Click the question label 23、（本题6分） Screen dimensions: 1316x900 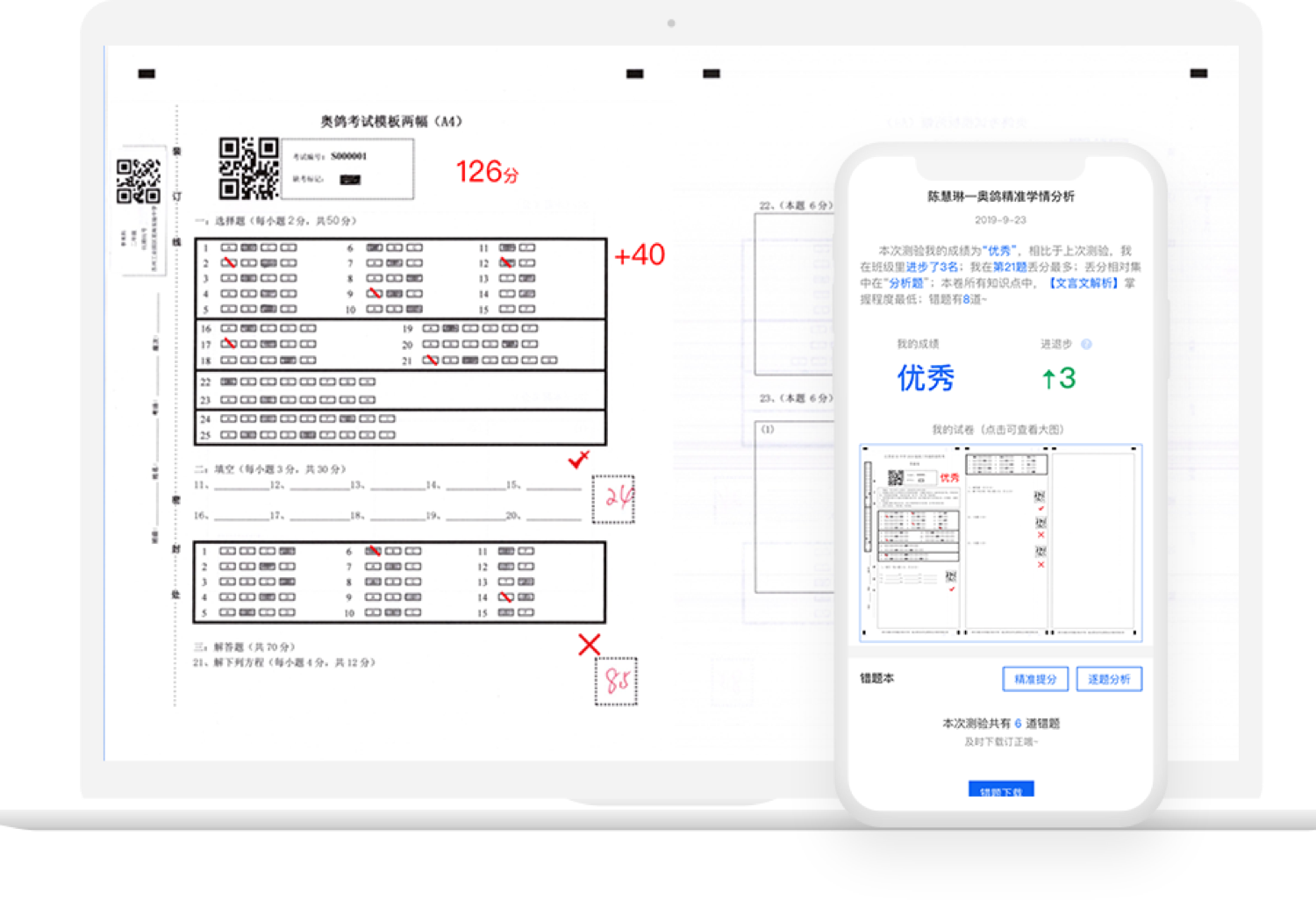click(795, 398)
